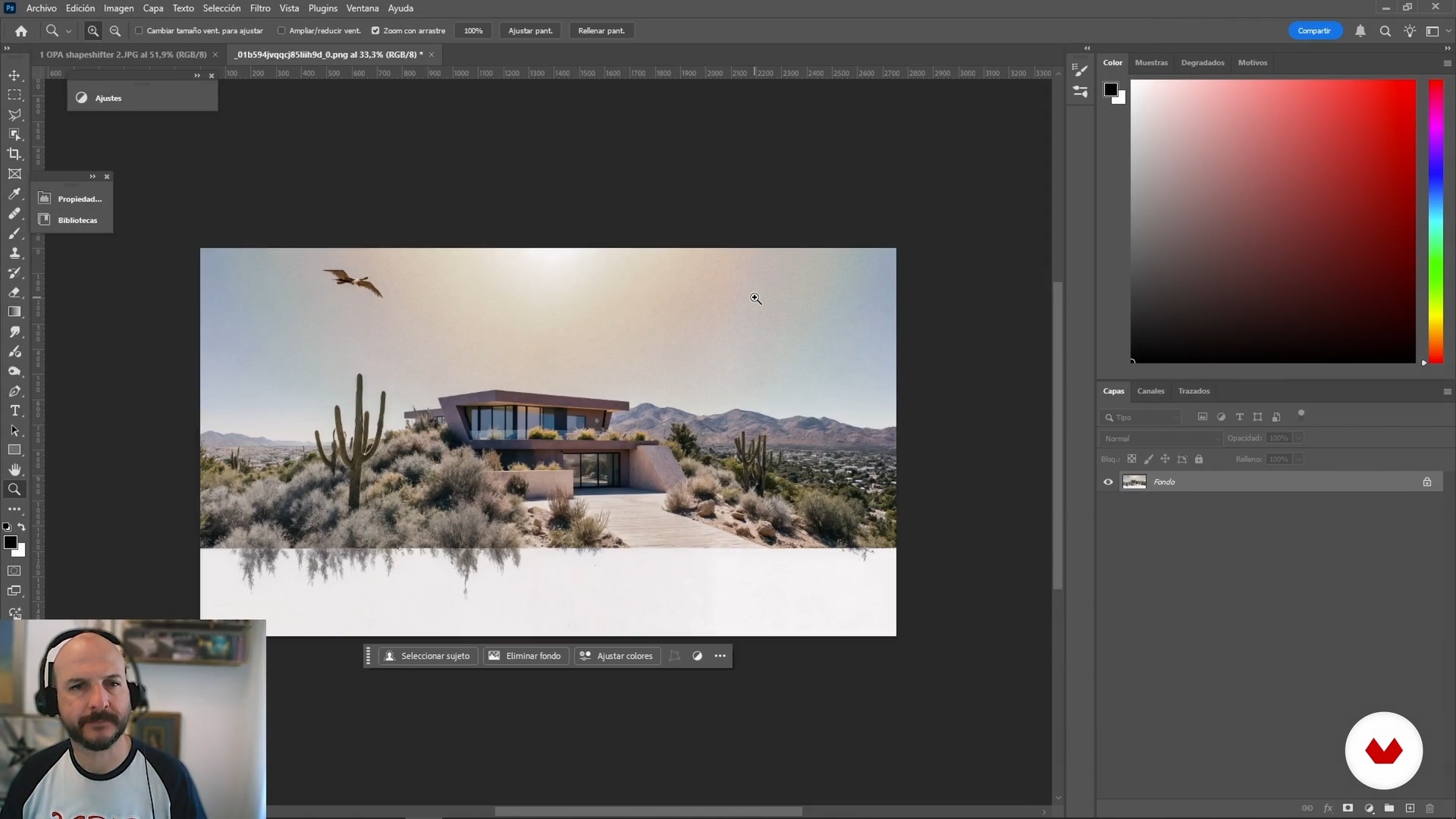Select the Eraser tool

point(14,292)
